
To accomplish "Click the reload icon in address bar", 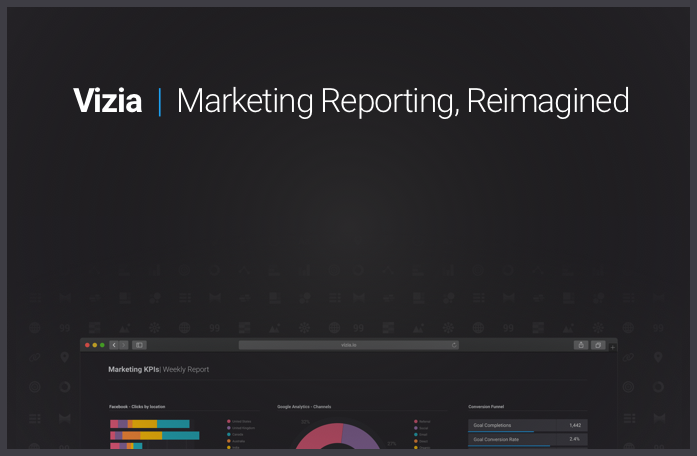I will click(x=454, y=345).
